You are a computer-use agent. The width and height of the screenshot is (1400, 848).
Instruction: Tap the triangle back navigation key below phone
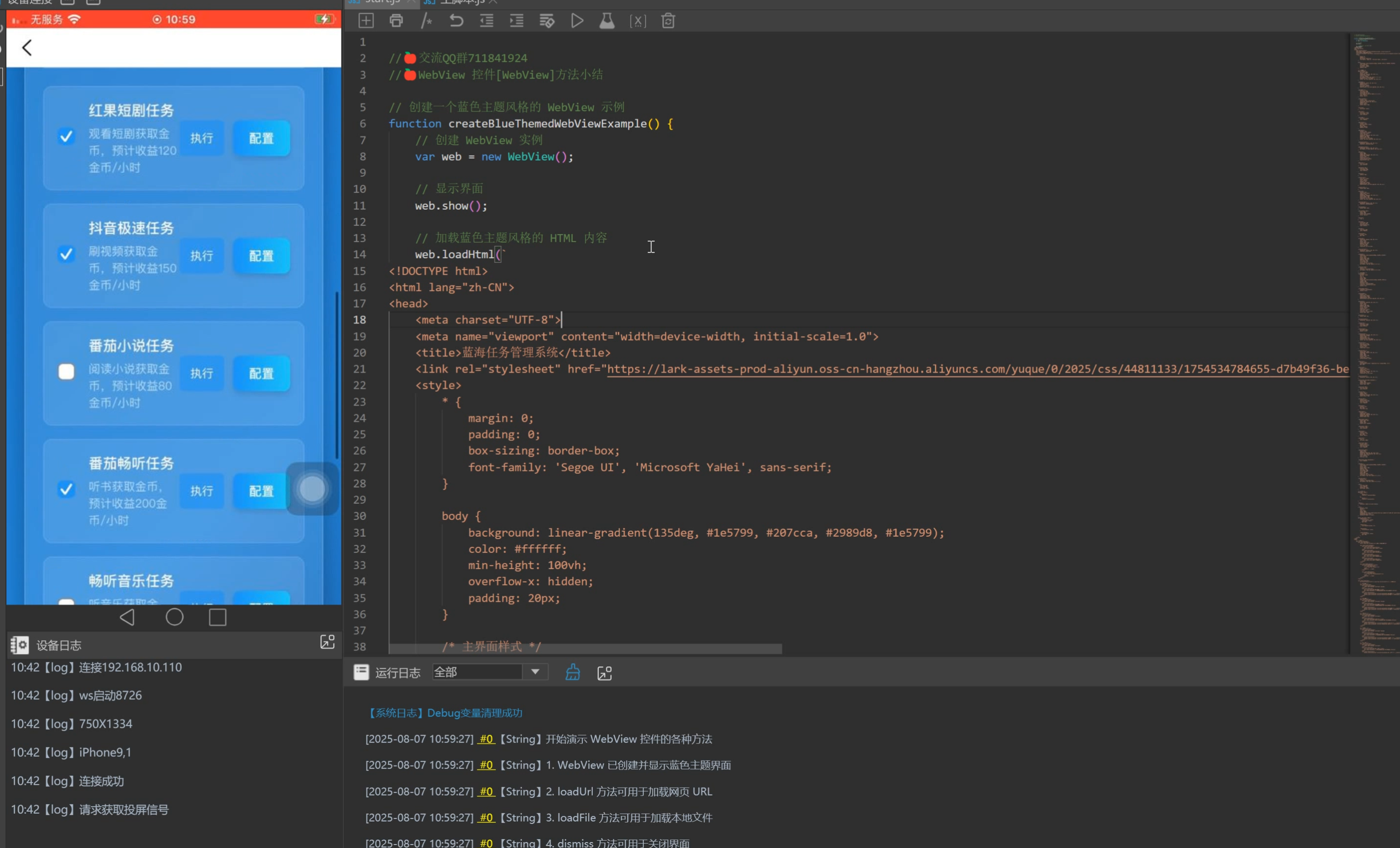tap(127, 617)
